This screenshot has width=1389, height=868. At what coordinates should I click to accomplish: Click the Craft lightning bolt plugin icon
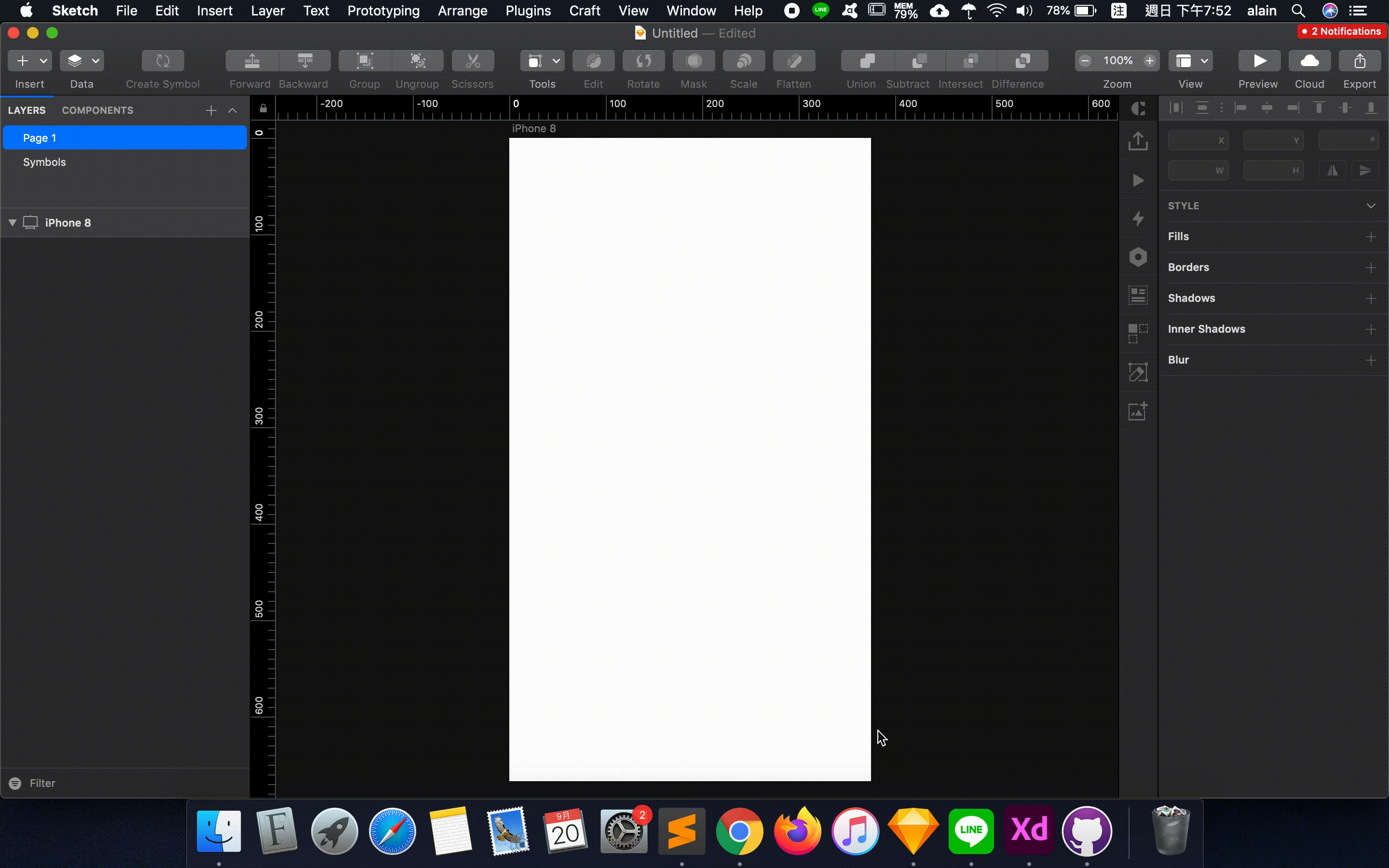(x=1138, y=219)
